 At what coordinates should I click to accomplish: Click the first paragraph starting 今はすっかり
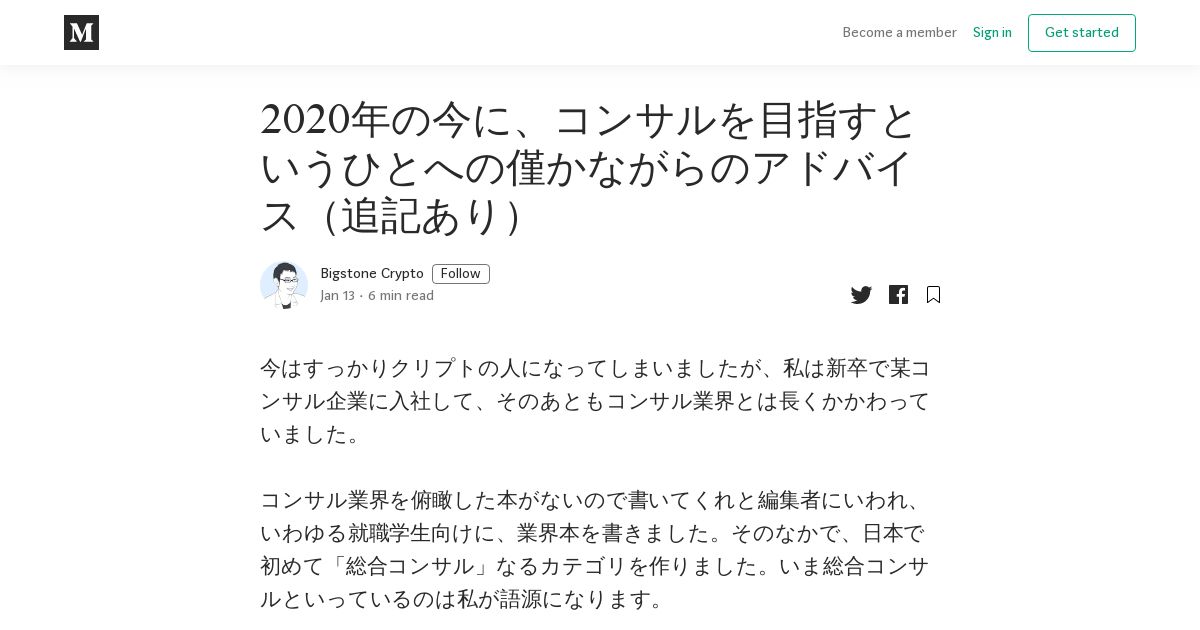[596, 401]
